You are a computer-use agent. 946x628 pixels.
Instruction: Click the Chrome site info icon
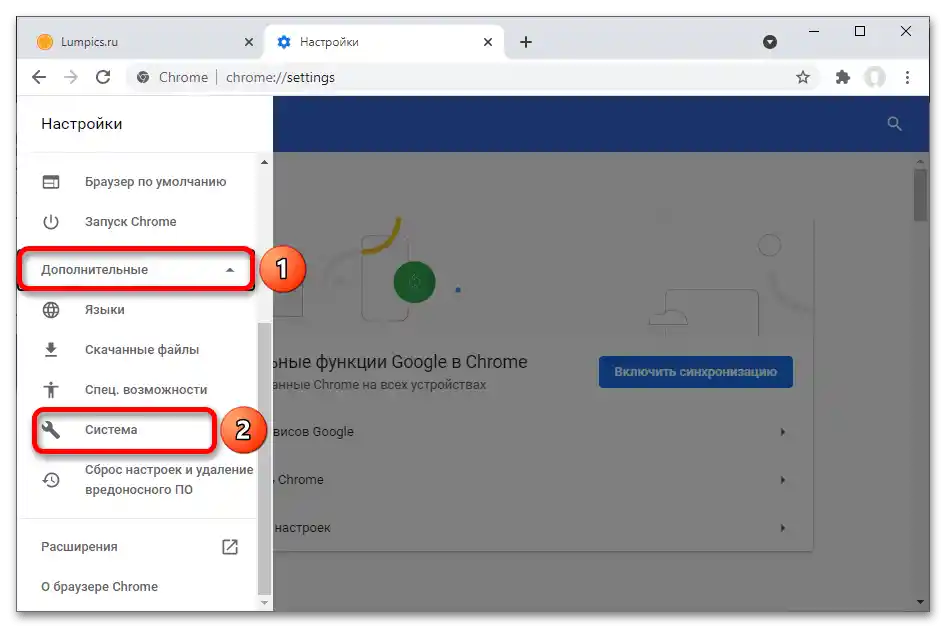click(x=143, y=77)
